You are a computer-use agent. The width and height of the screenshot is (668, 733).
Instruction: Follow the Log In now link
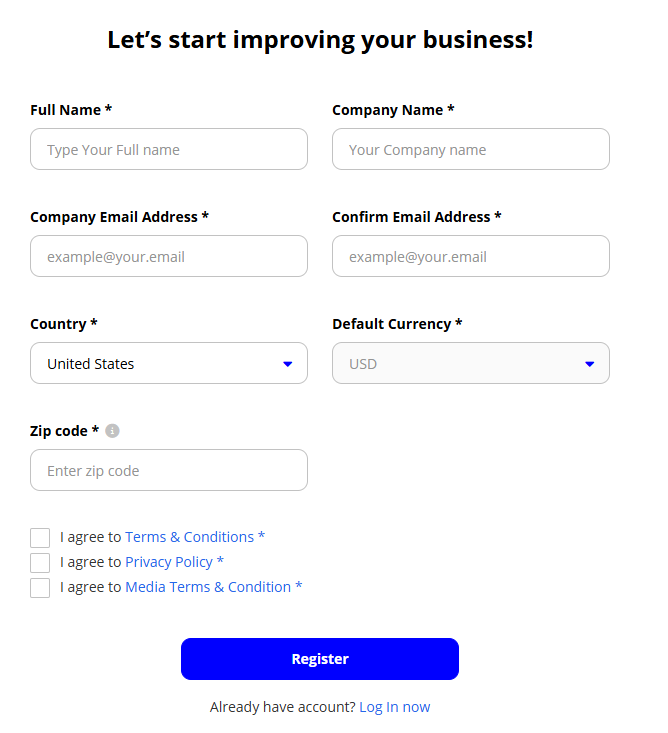tap(395, 707)
